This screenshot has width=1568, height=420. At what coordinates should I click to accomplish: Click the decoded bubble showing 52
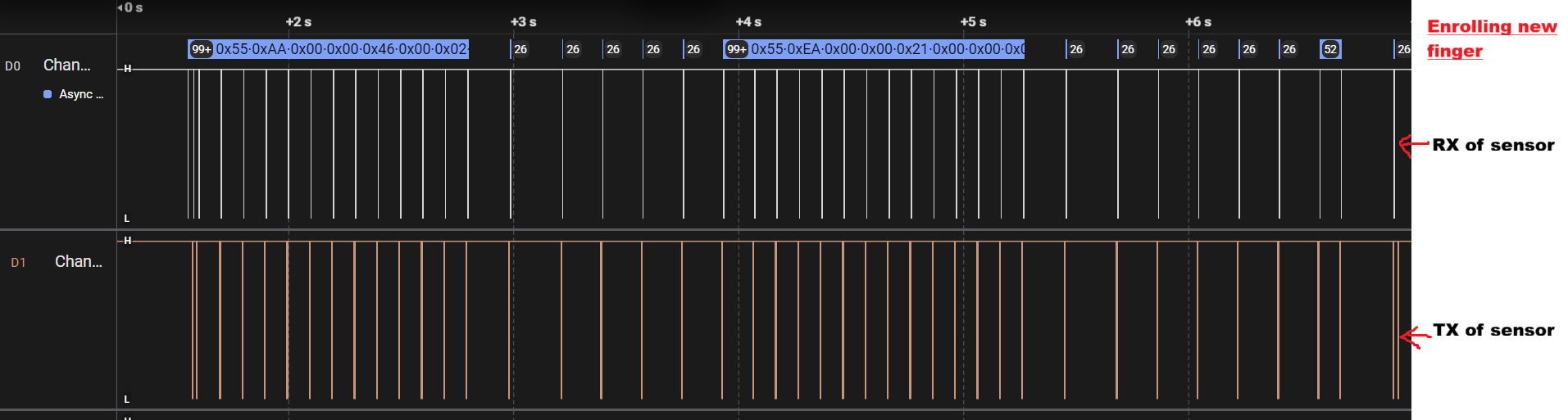(1330, 49)
